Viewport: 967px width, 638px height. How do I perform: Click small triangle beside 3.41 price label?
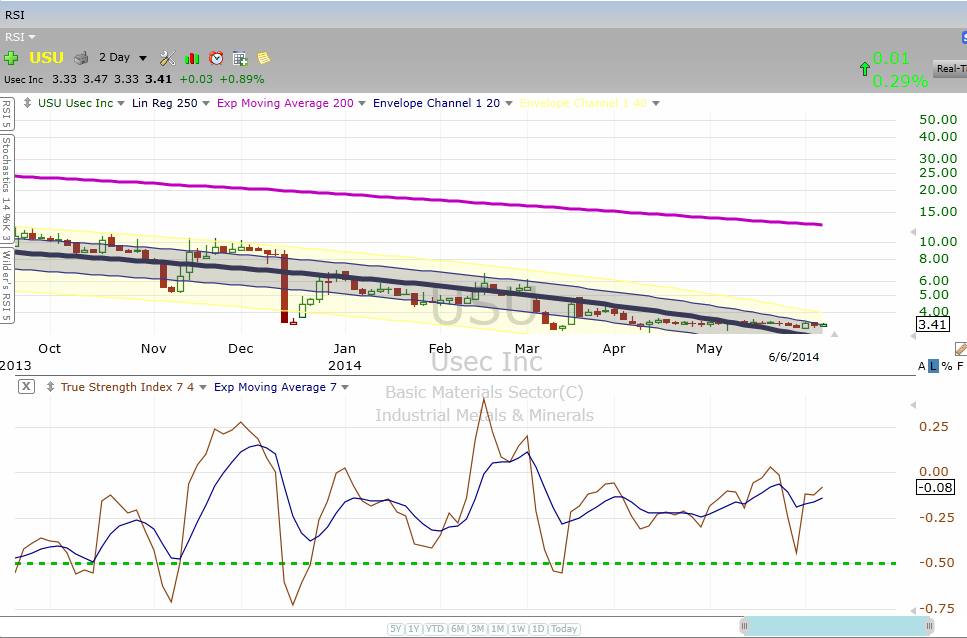[913, 336]
